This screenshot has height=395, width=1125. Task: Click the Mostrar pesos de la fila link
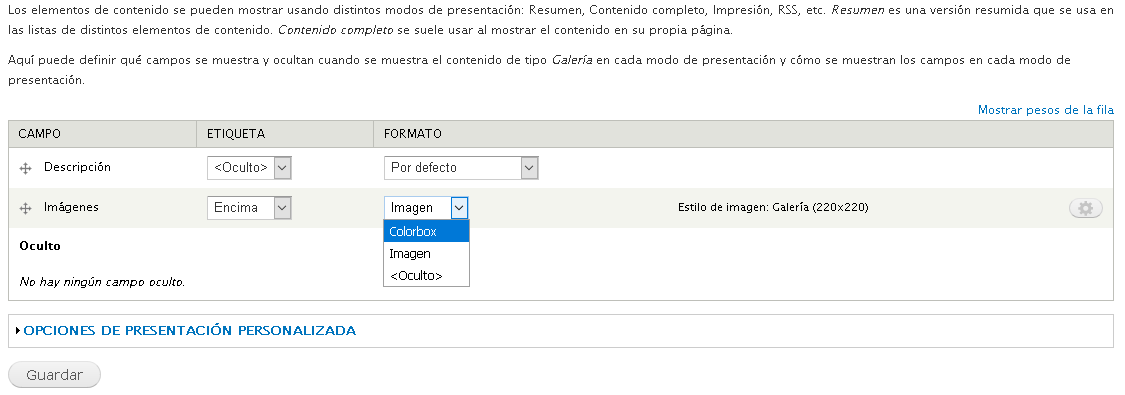[1045, 110]
